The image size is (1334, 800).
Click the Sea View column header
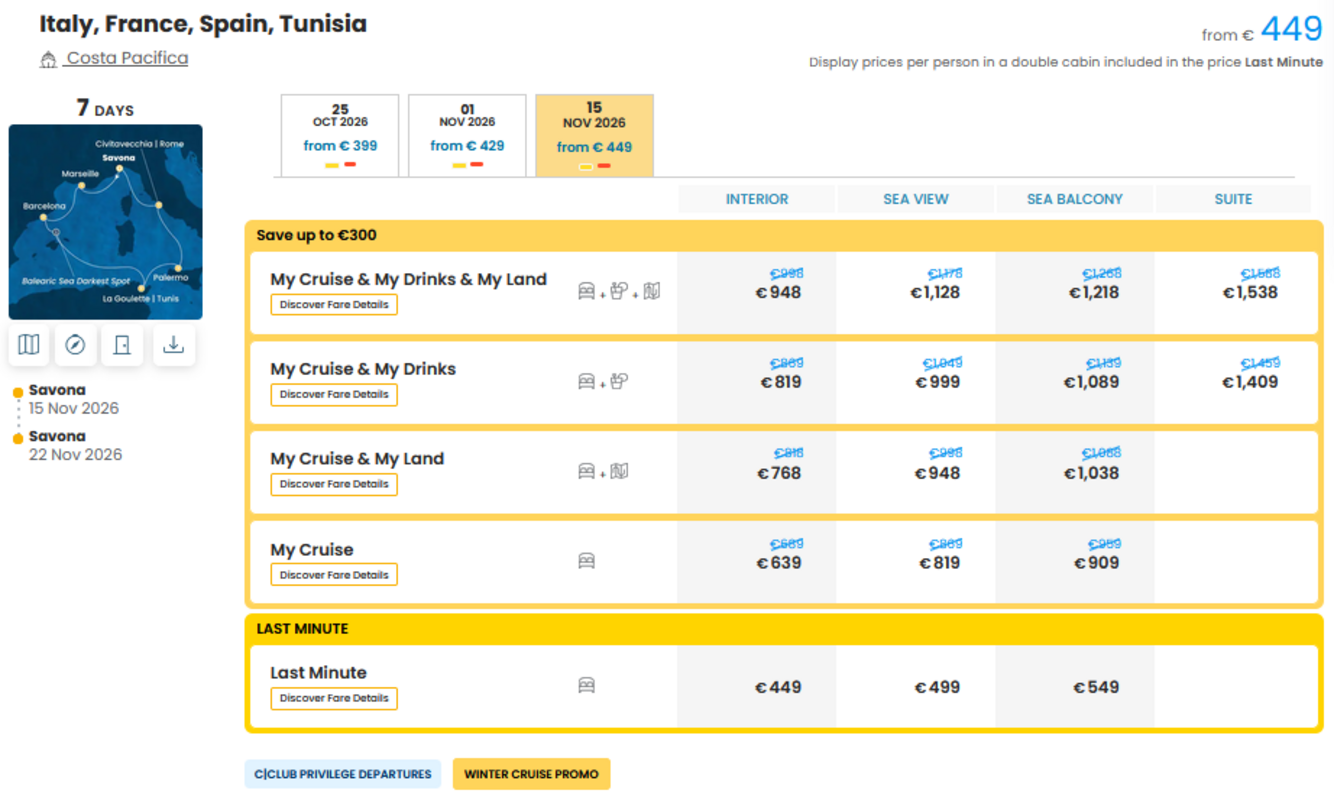(916, 199)
